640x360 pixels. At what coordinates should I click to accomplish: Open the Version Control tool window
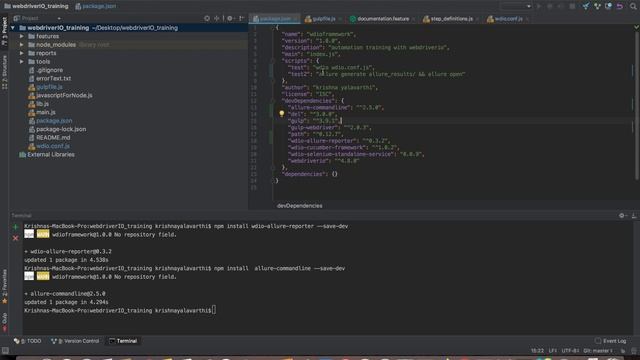coord(75,341)
